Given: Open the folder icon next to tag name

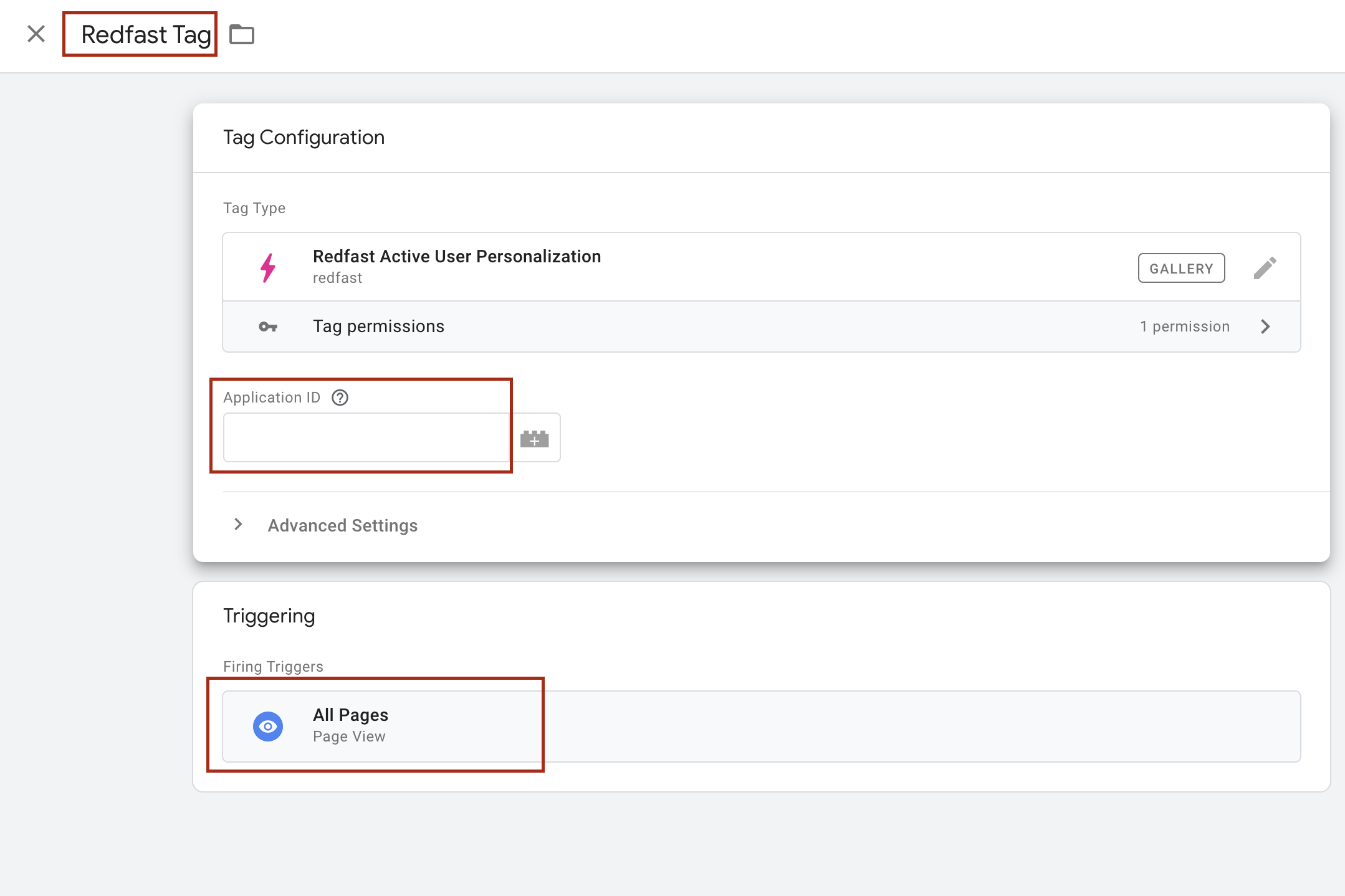Looking at the screenshot, I should (x=242, y=34).
